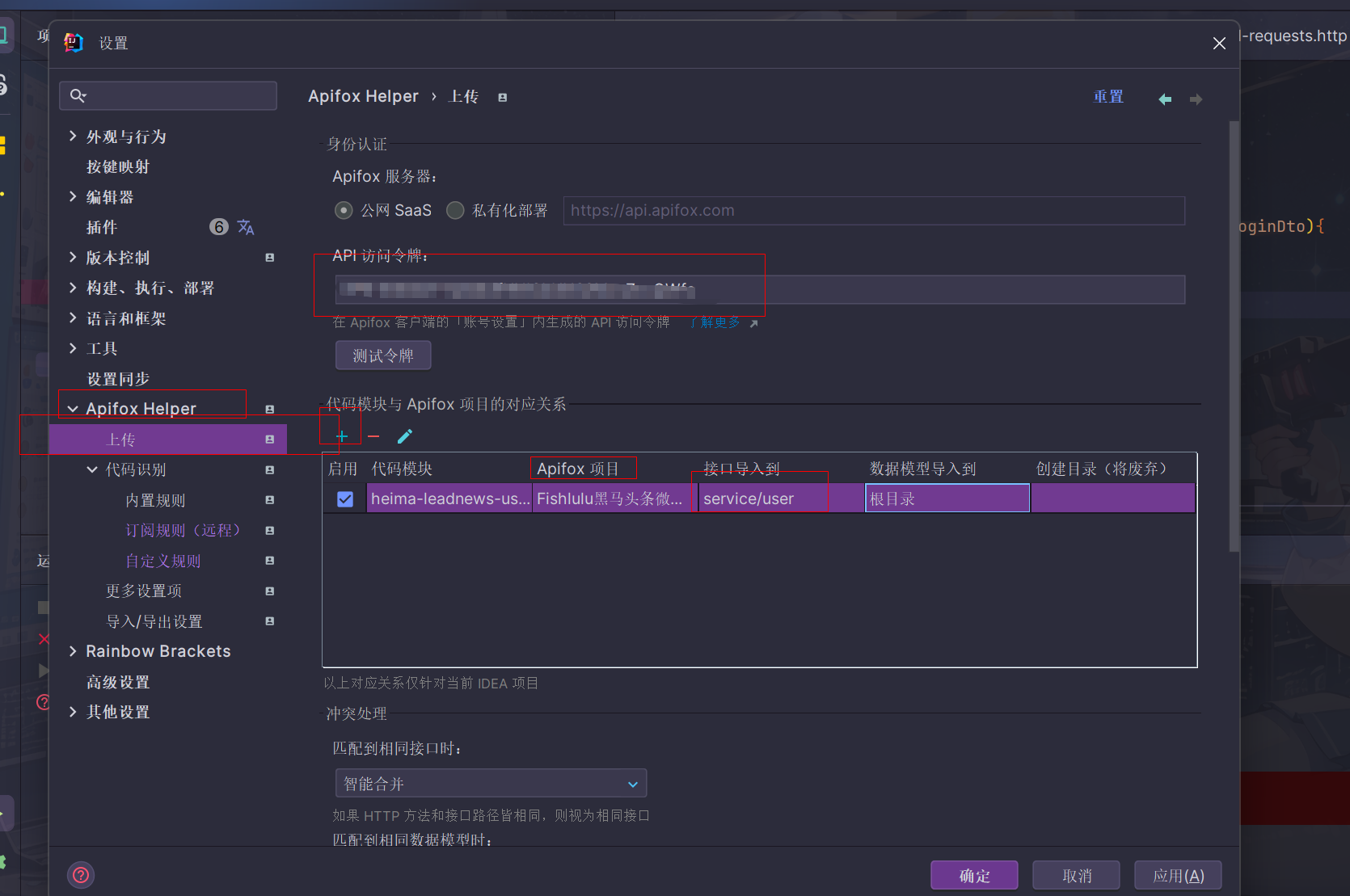Navigate forward with the right arrow
1350x896 pixels.
pos(1196,99)
